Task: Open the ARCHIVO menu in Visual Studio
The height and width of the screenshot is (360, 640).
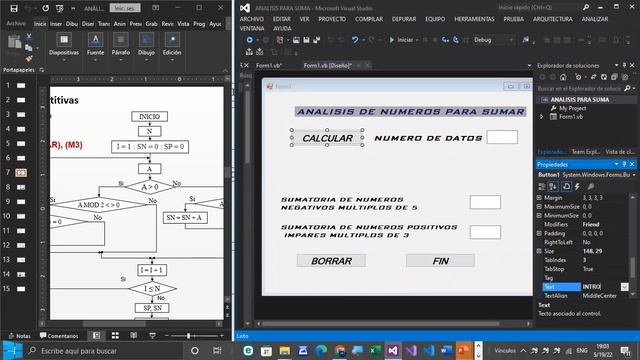Action: (251, 19)
